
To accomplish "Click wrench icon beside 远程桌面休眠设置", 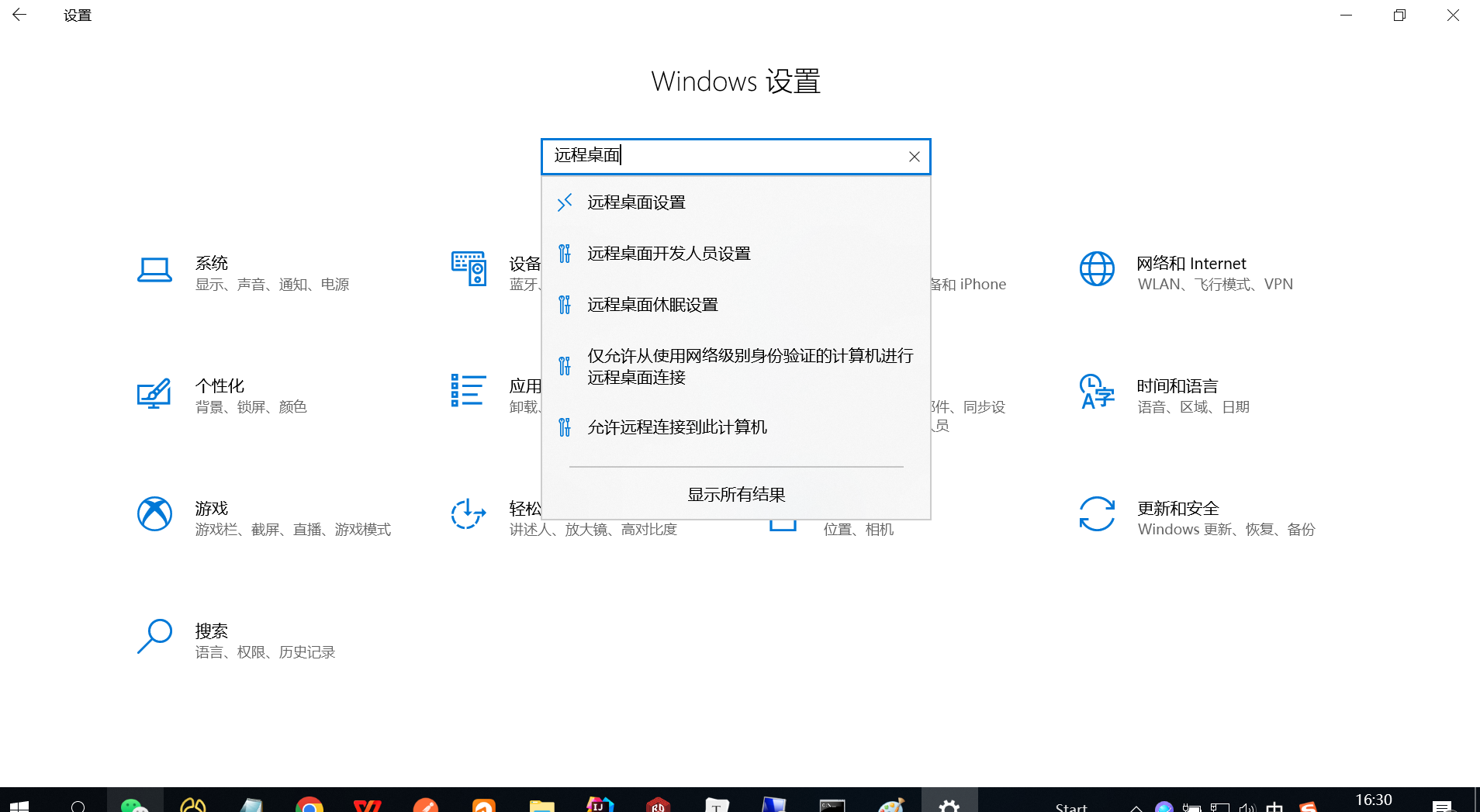I will (565, 305).
